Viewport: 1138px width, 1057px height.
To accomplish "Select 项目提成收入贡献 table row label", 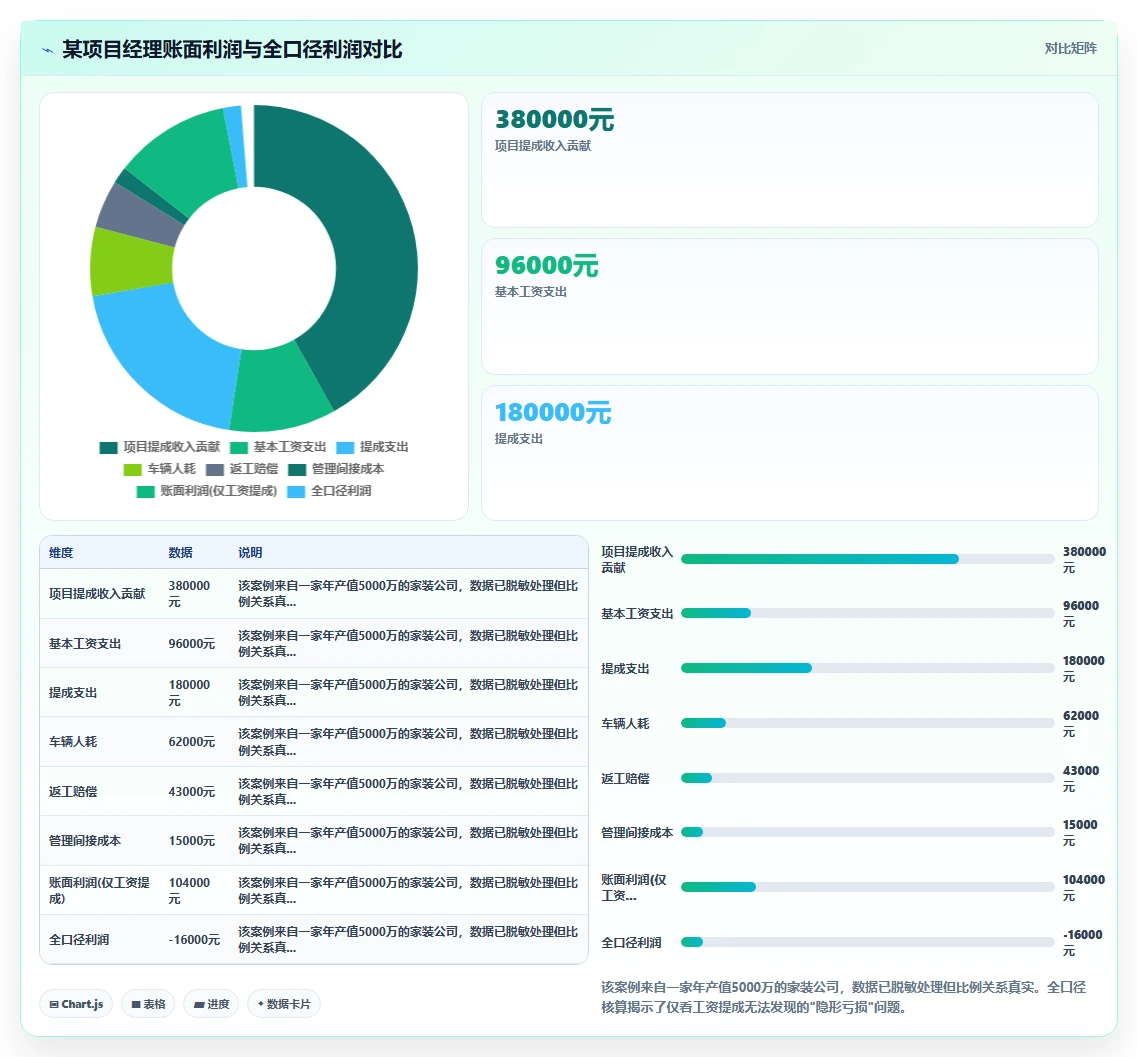I will (97, 594).
